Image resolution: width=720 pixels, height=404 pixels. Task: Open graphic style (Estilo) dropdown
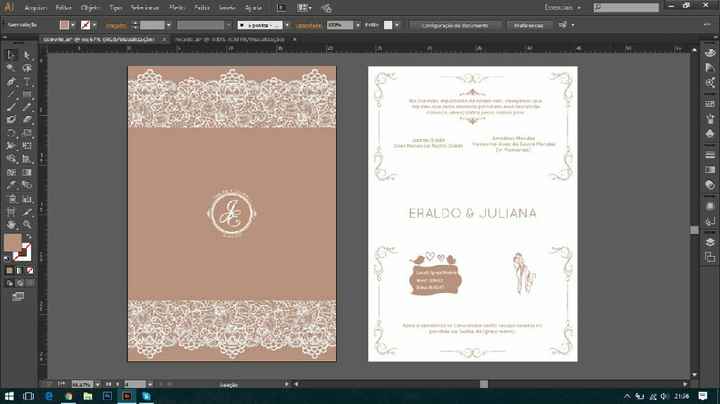coord(397,25)
